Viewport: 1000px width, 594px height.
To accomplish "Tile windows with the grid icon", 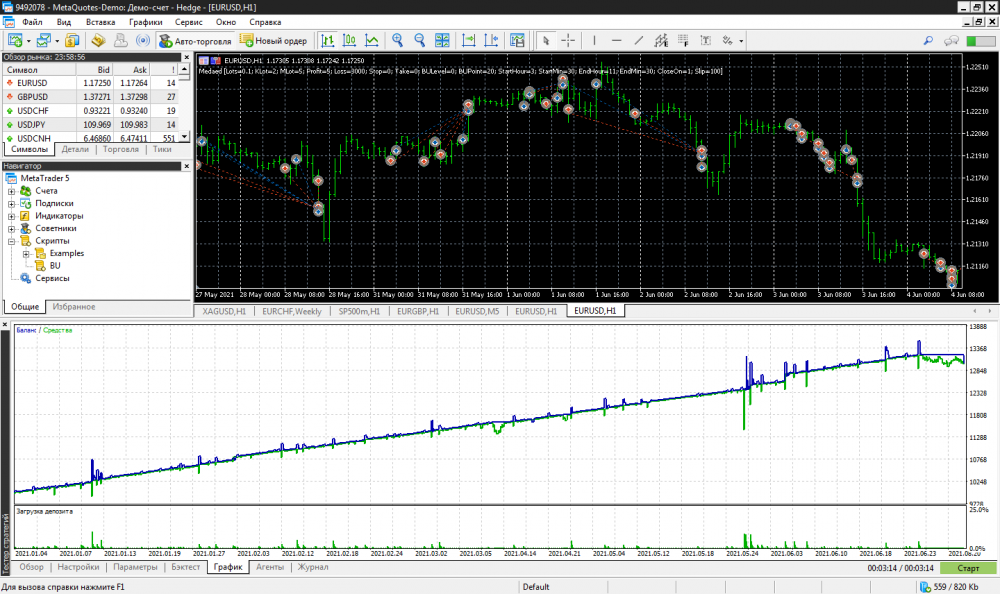I will pos(442,41).
